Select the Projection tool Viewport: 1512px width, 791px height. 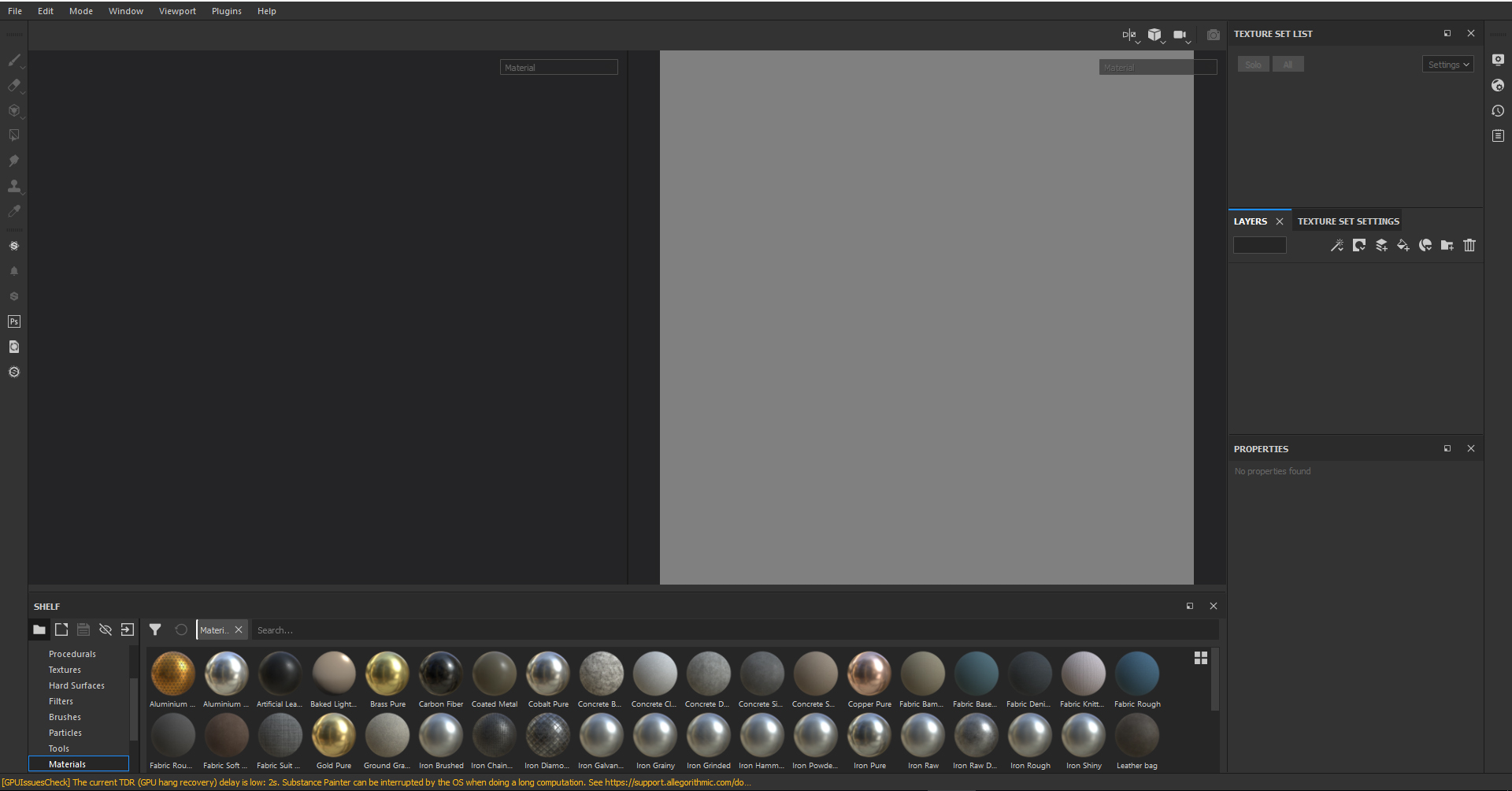pyautogui.click(x=14, y=110)
